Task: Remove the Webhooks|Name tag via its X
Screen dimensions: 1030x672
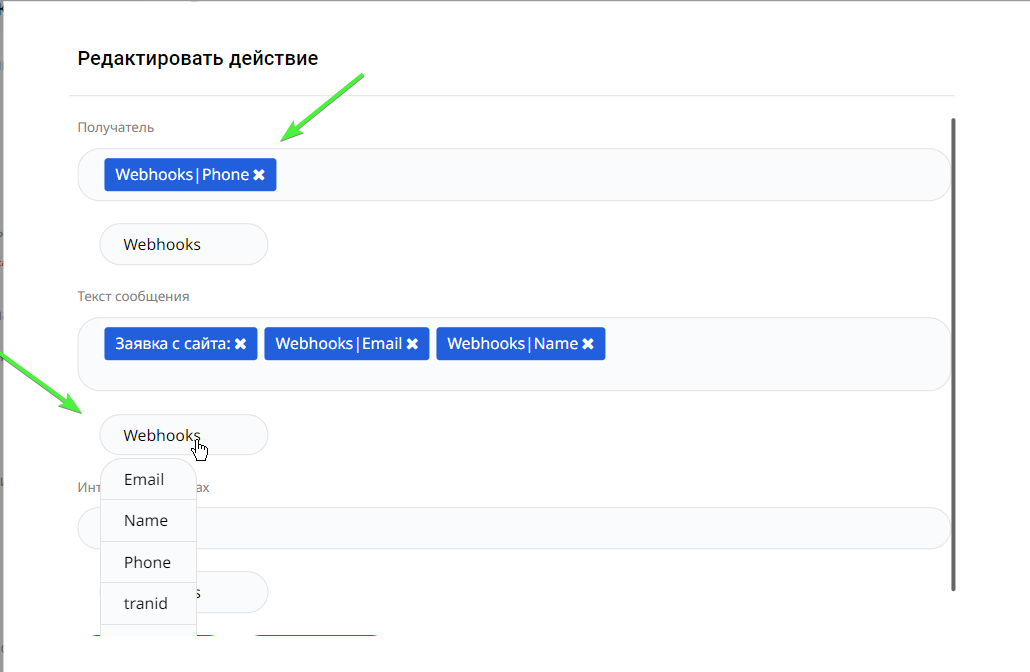Action: (x=588, y=344)
